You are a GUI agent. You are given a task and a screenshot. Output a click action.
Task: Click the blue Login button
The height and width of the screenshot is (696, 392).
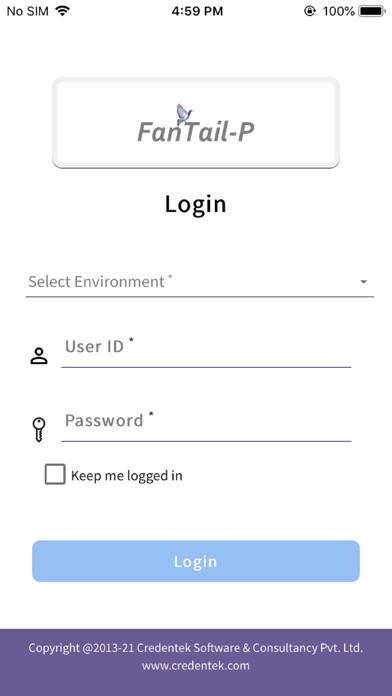click(196, 561)
